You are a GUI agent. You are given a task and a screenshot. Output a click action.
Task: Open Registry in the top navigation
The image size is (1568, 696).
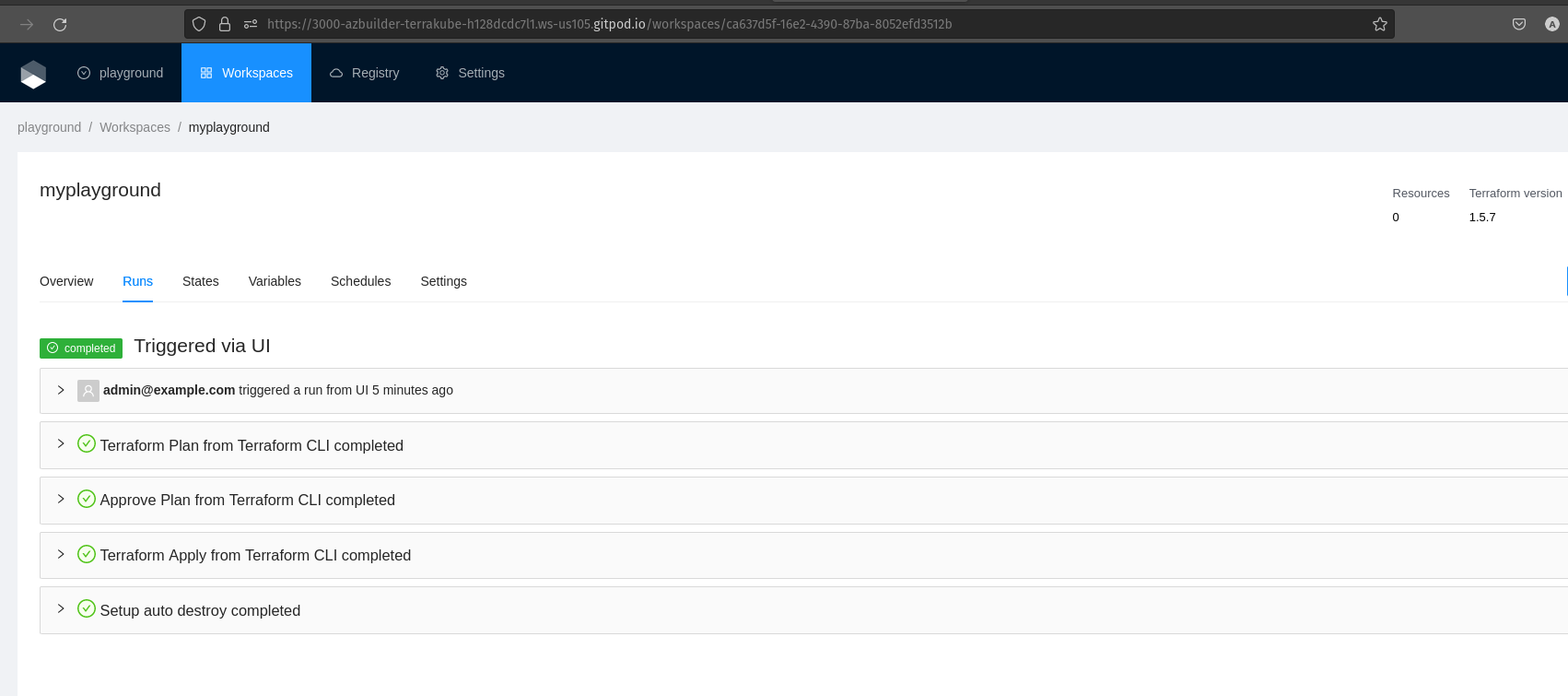(x=365, y=73)
